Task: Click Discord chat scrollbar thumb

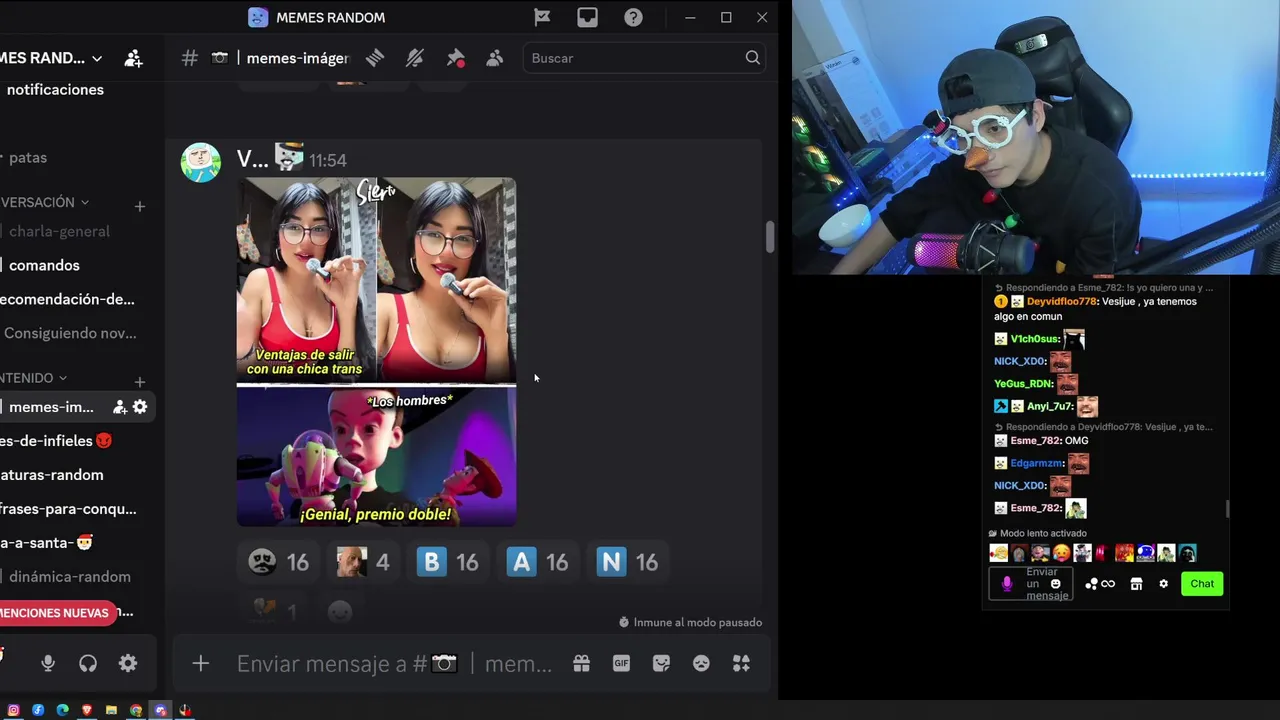Action: point(770,237)
